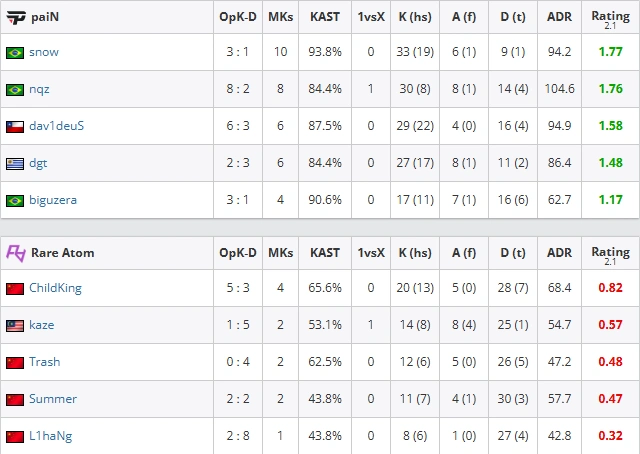
Task: Click the Rare Atom team name
Action: [x=62, y=253]
